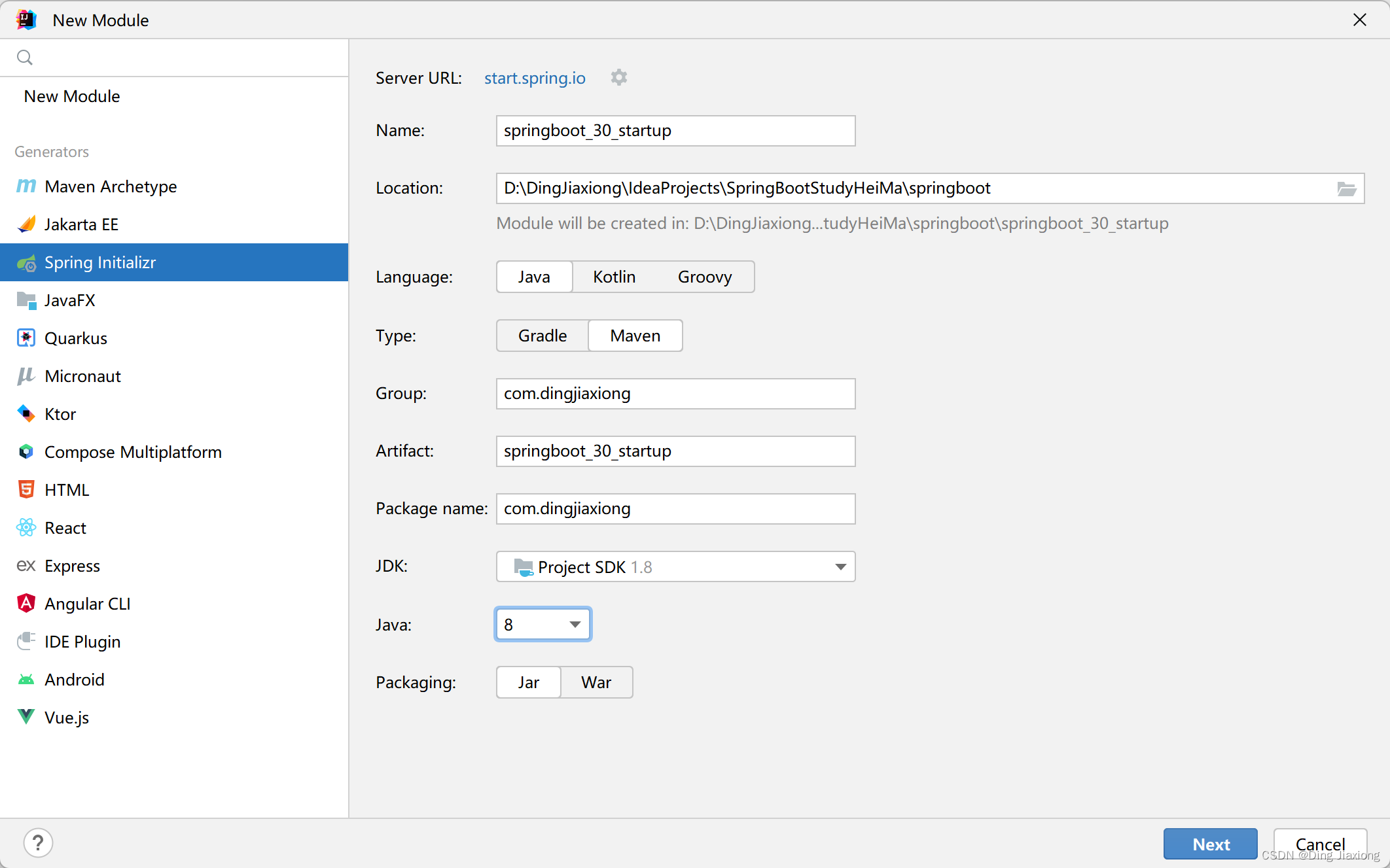Select Kotlin language option
Screen dimensions: 1390x868
[x=613, y=276]
